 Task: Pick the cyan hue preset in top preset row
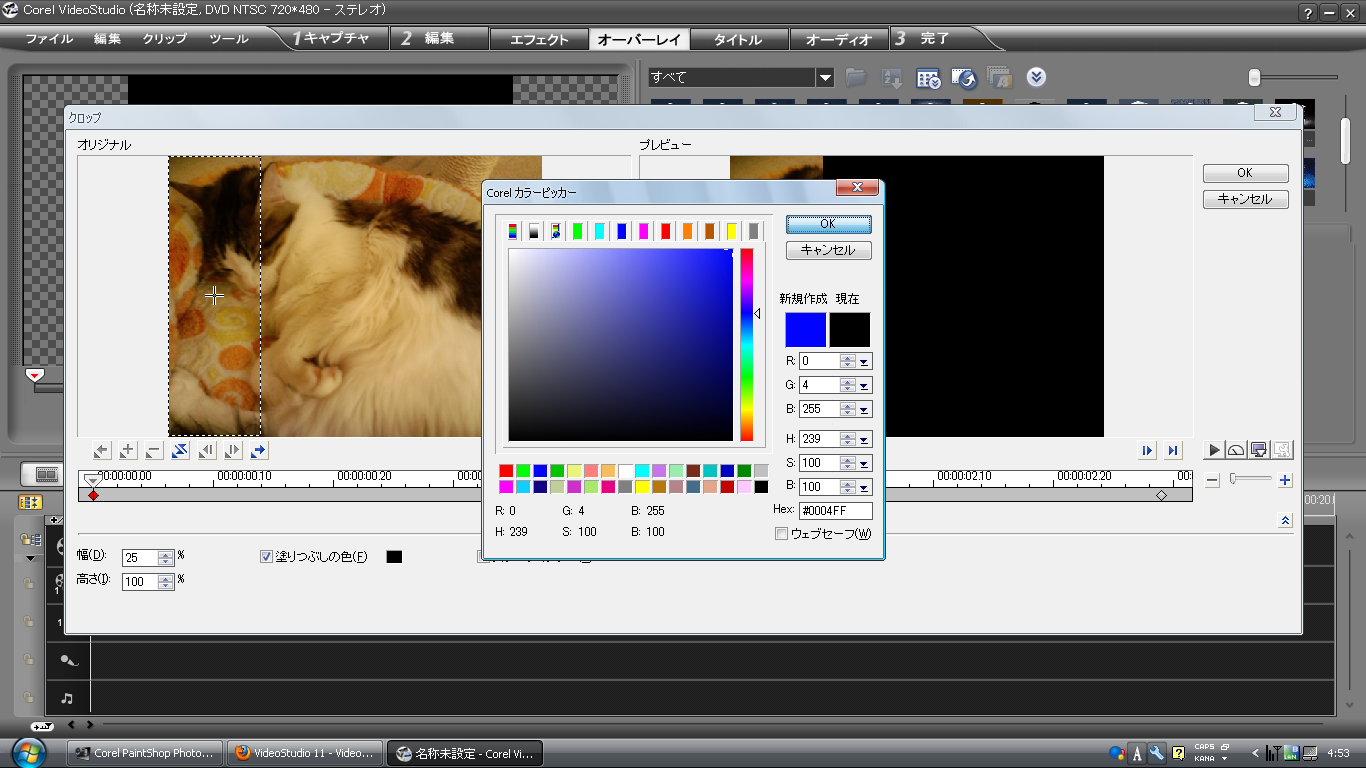(x=600, y=231)
